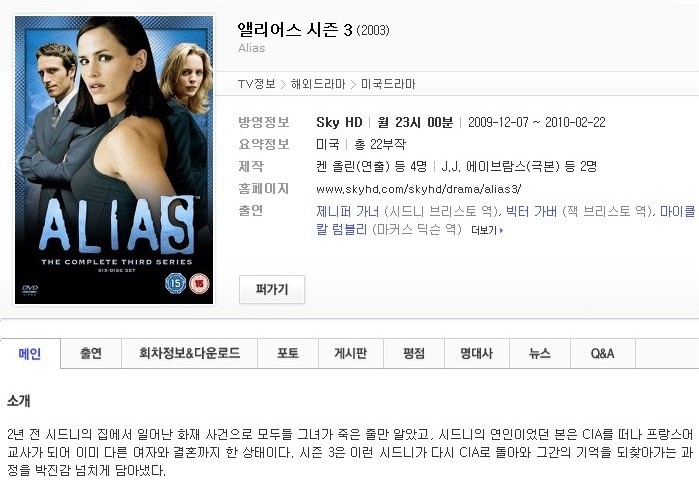Select the 포토 tab
699x497 pixels.
point(288,353)
